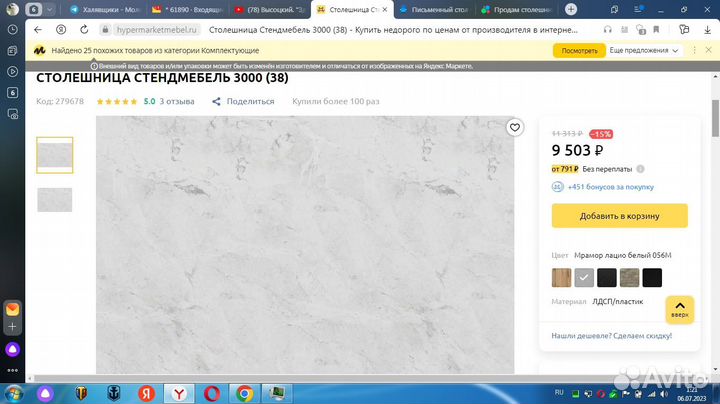
Task: Select the second product thumbnail
Action: click(55, 200)
